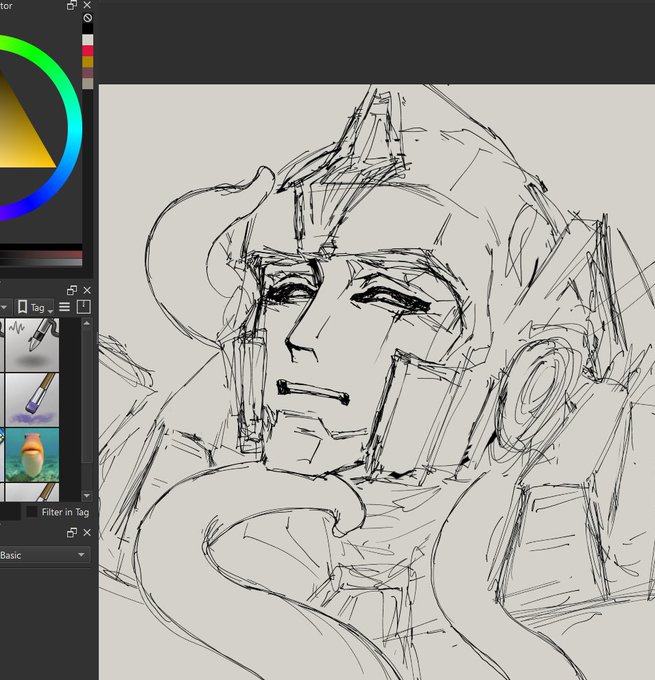Select the purple-tipped paintbrush preset
655x680 pixels.
pos(32,400)
